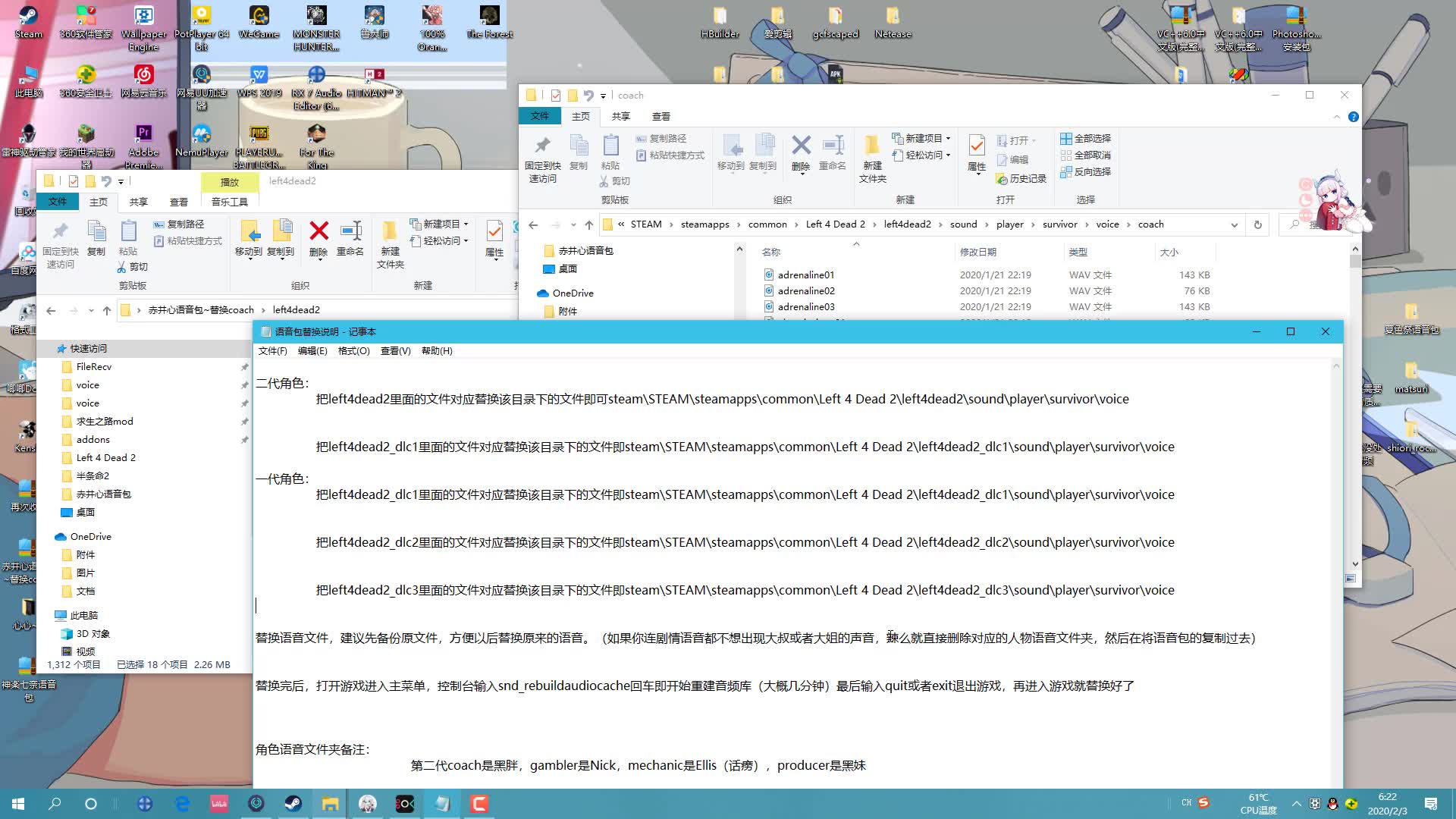The width and height of the screenshot is (1456, 819).
Task: Click Pin to Quick Access in coach window
Action: [542, 159]
